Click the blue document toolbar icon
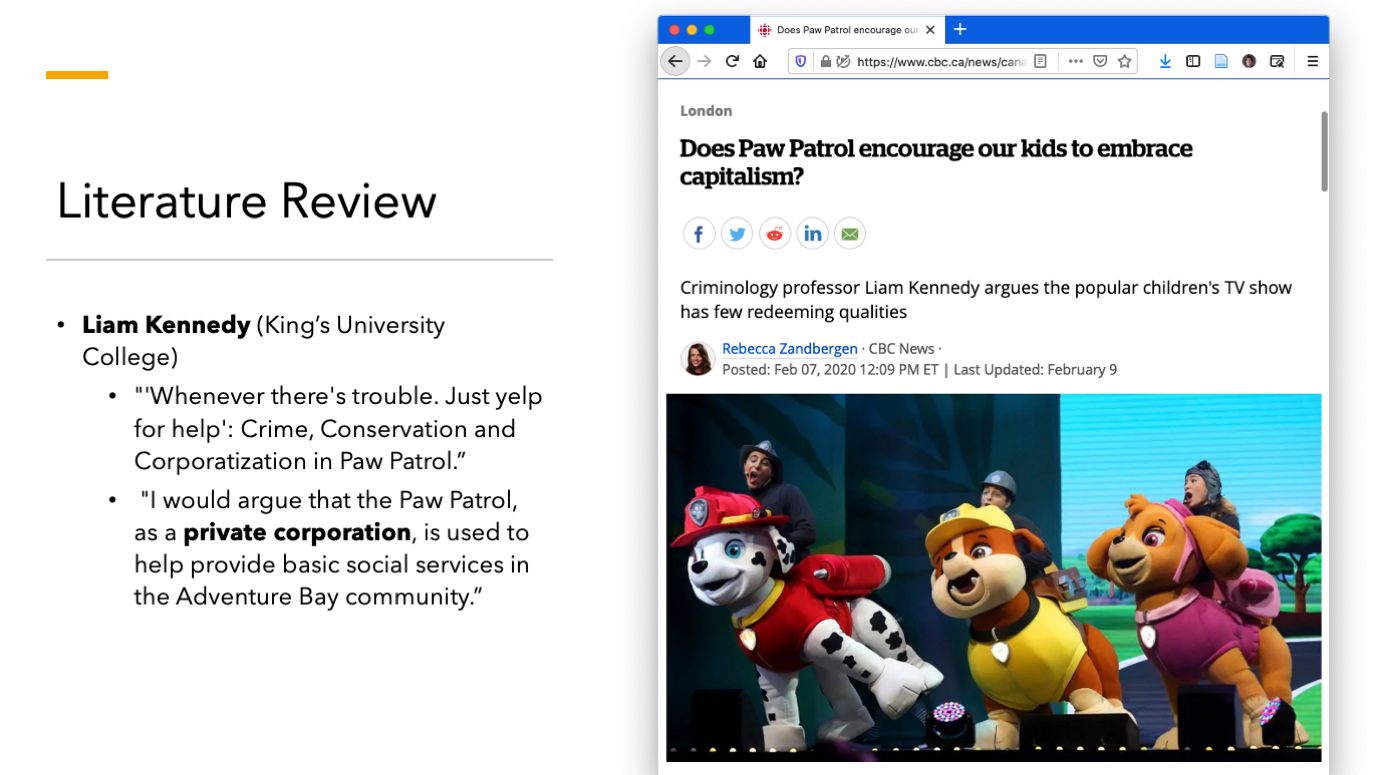The image size is (1378, 775). (1221, 61)
